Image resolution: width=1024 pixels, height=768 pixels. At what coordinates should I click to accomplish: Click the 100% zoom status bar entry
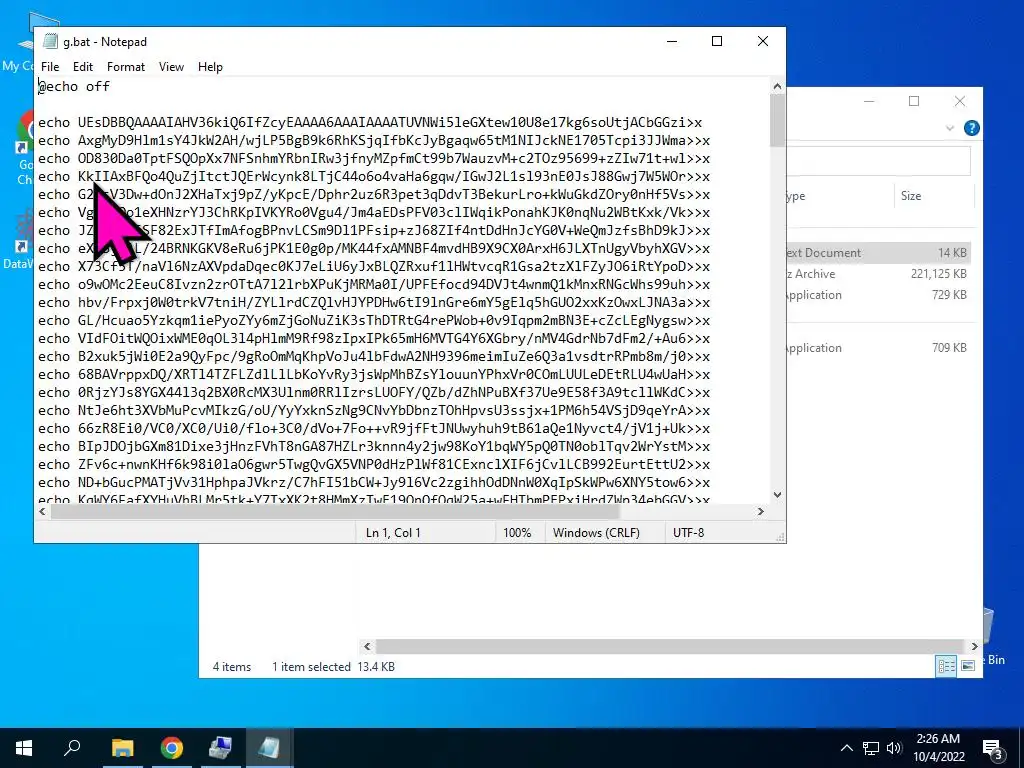click(x=517, y=533)
